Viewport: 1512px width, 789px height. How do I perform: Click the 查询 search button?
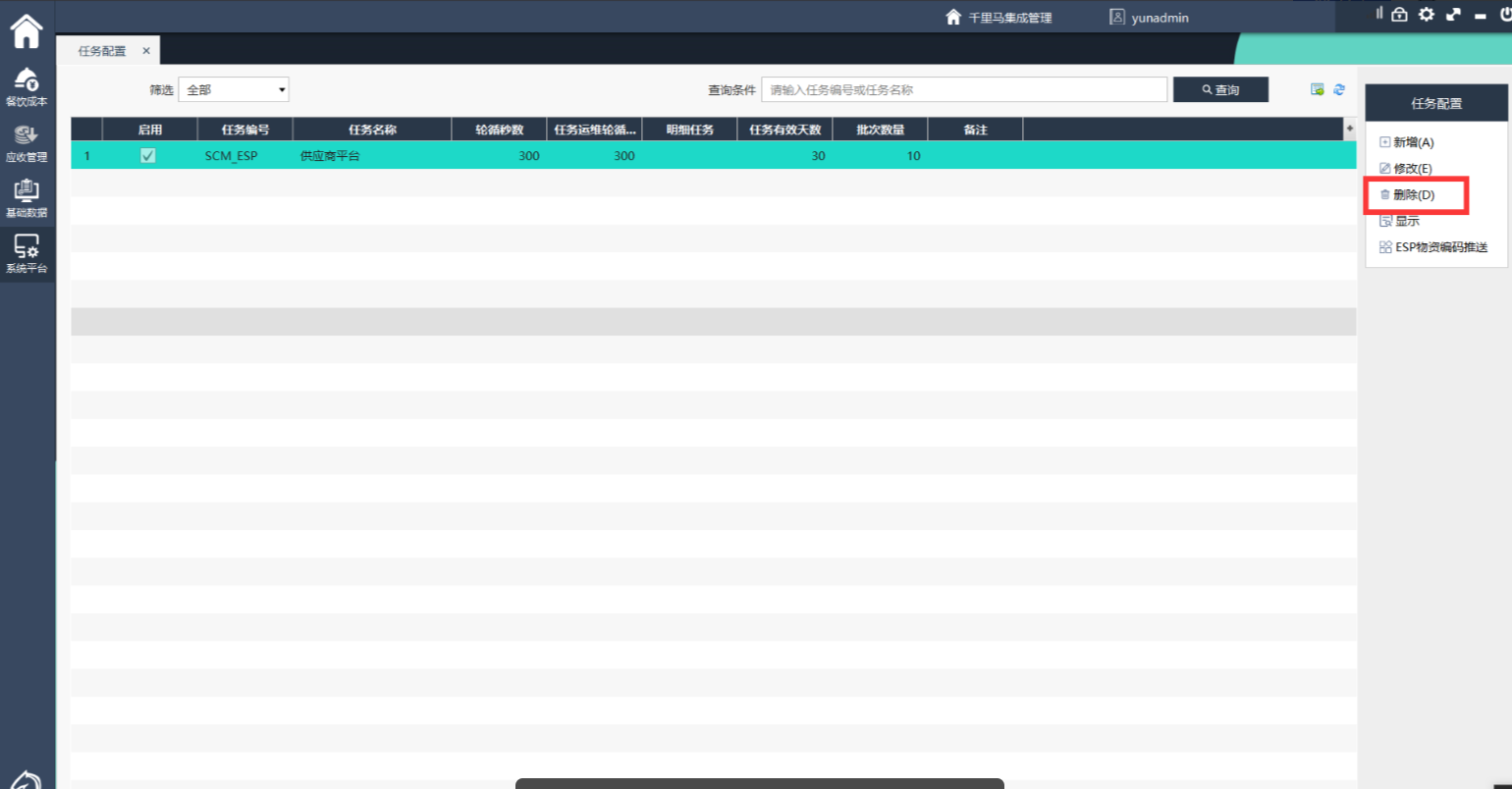[x=1220, y=89]
